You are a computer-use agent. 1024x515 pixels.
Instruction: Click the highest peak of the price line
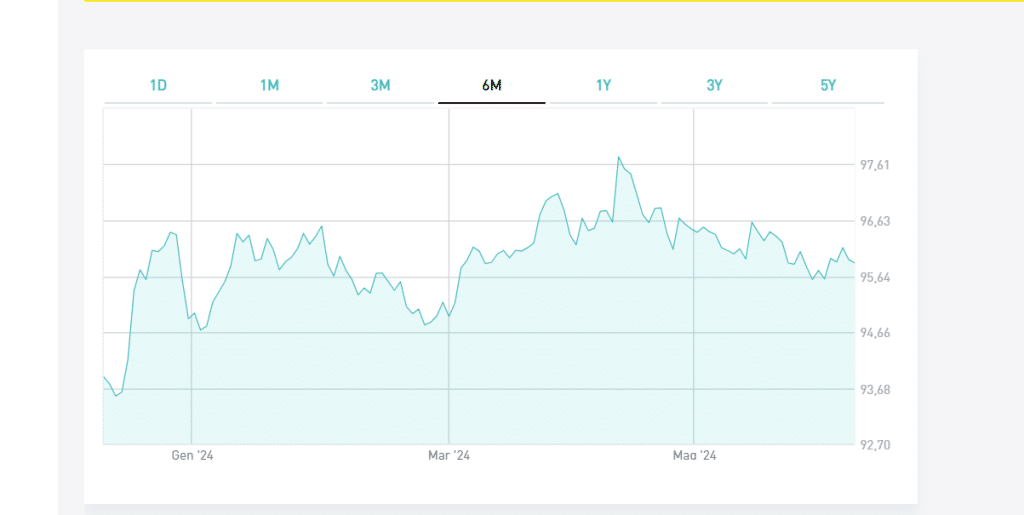click(619, 157)
